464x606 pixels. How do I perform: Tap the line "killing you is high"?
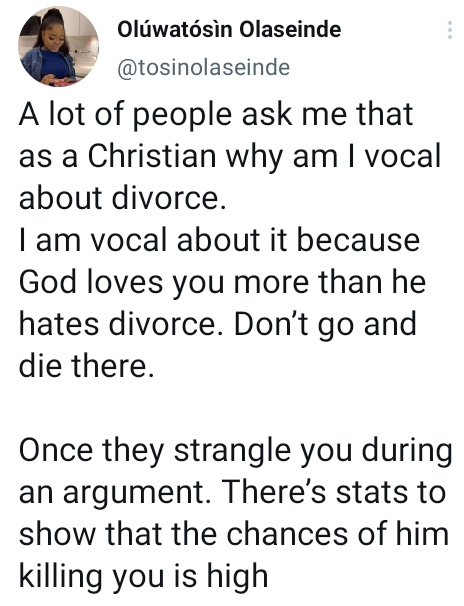143,577
